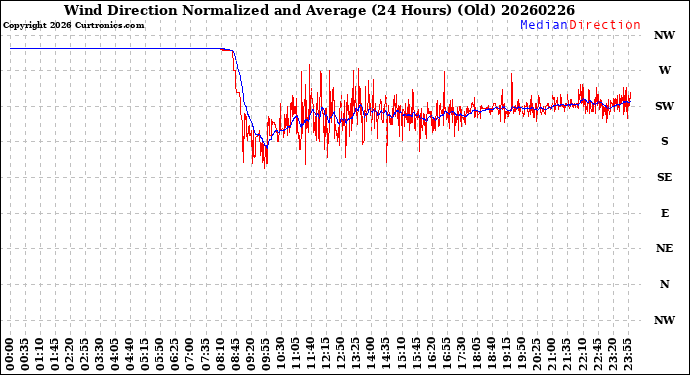The width and height of the screenshot is (690, 375).
Task: Click the 09:20 time label
Action: pyautogui.click(x=250, y=354)
